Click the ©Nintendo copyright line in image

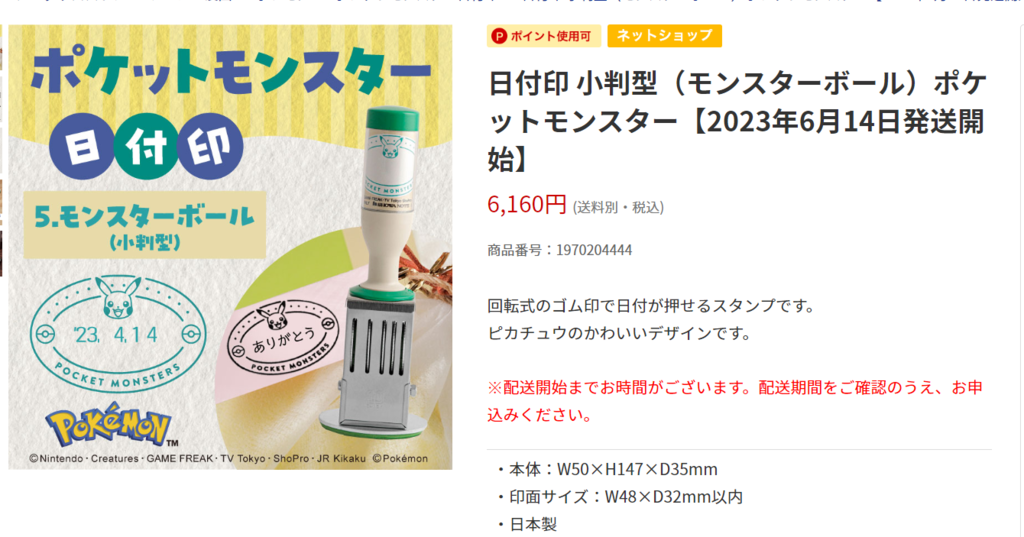click(x=229, y=459)
